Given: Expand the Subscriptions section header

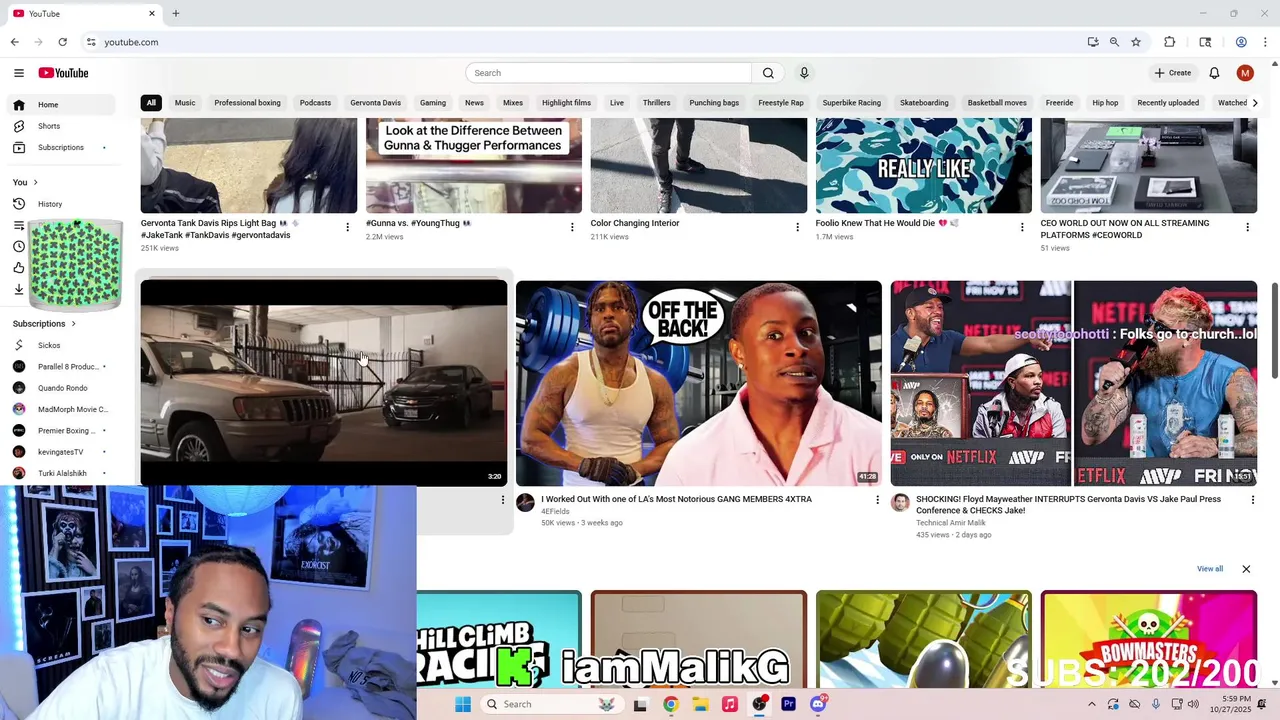Looking at the screenshot, I should click(44, 324).
